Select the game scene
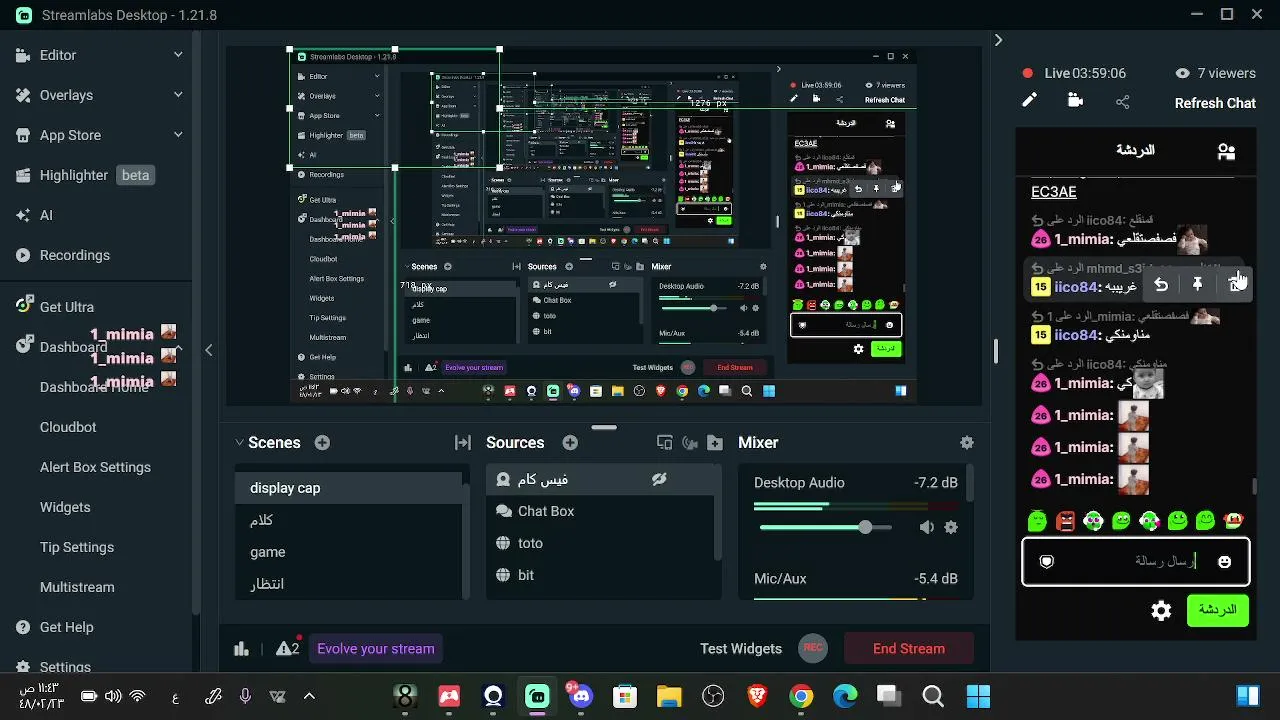This screenshot has height=720, width=1280. coord(349,552)
